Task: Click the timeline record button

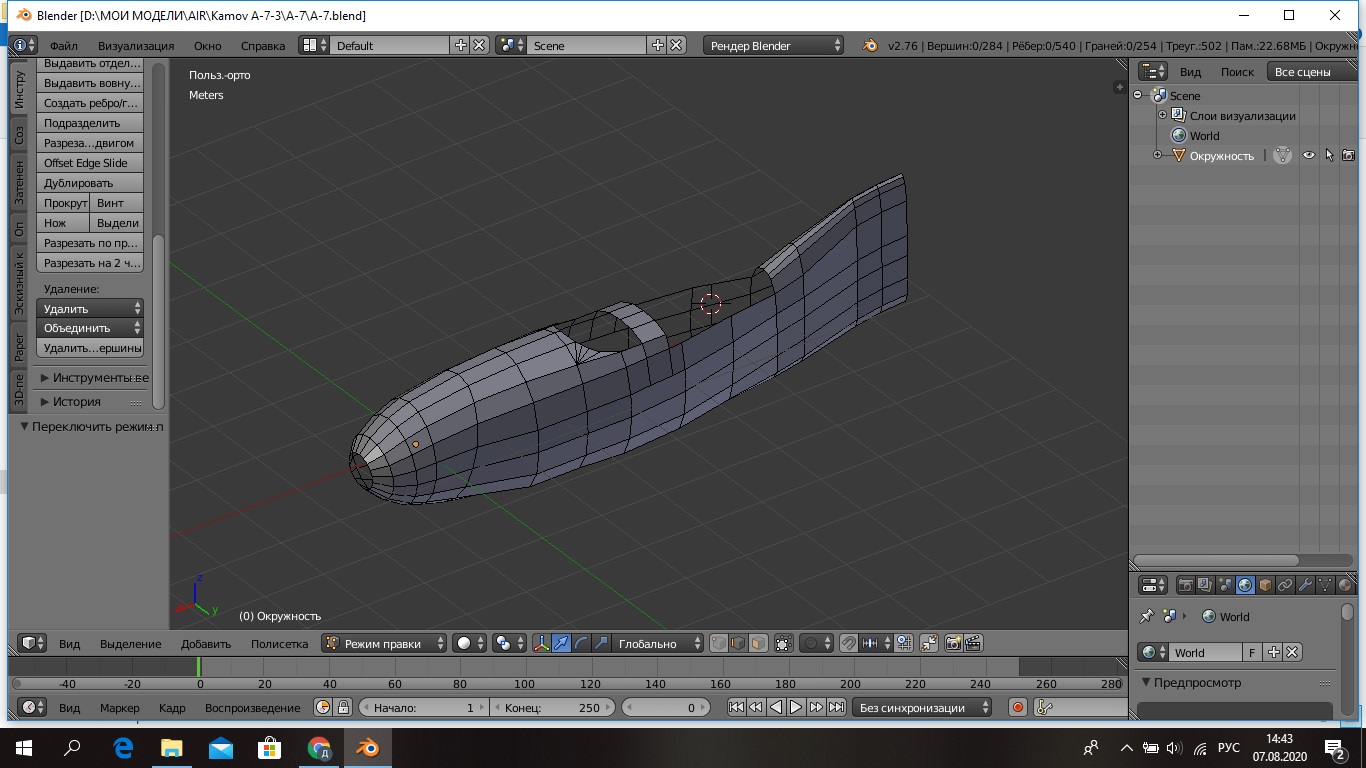Action: pyautogui.click(x=1018, y=707)
